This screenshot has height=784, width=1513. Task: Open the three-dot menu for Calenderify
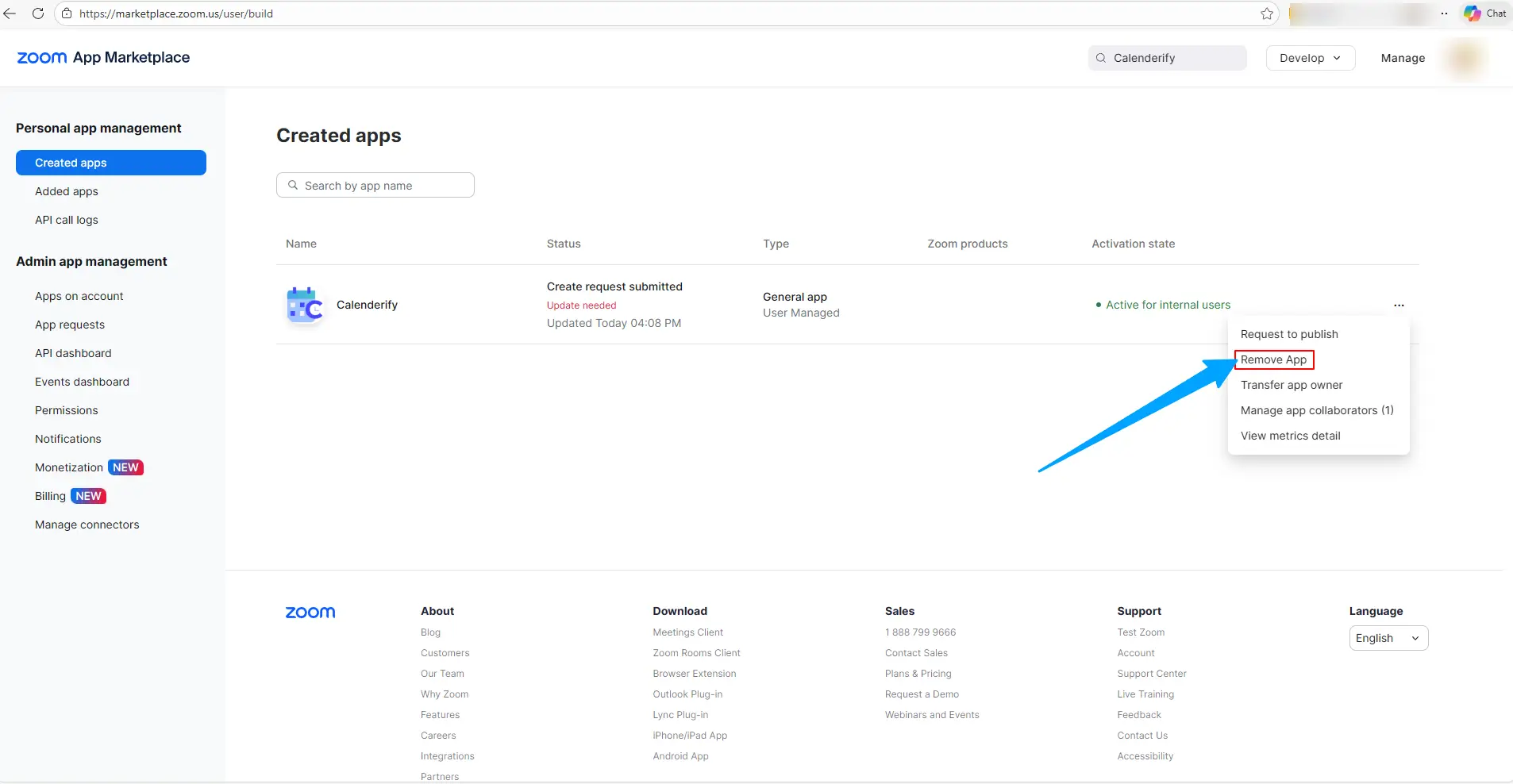pos(1399,306)
